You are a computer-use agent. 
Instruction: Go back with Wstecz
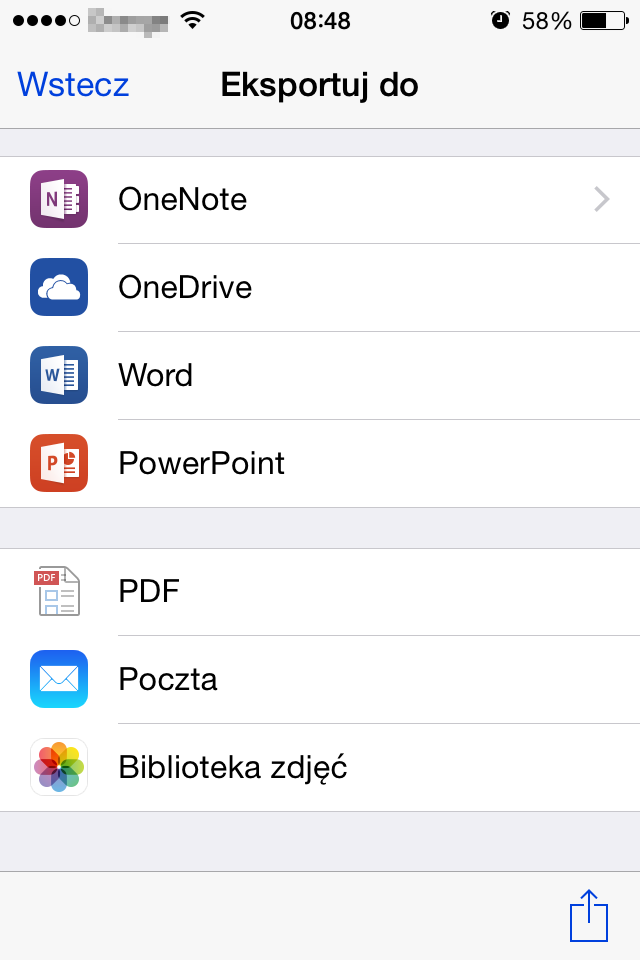click(73, 84)
